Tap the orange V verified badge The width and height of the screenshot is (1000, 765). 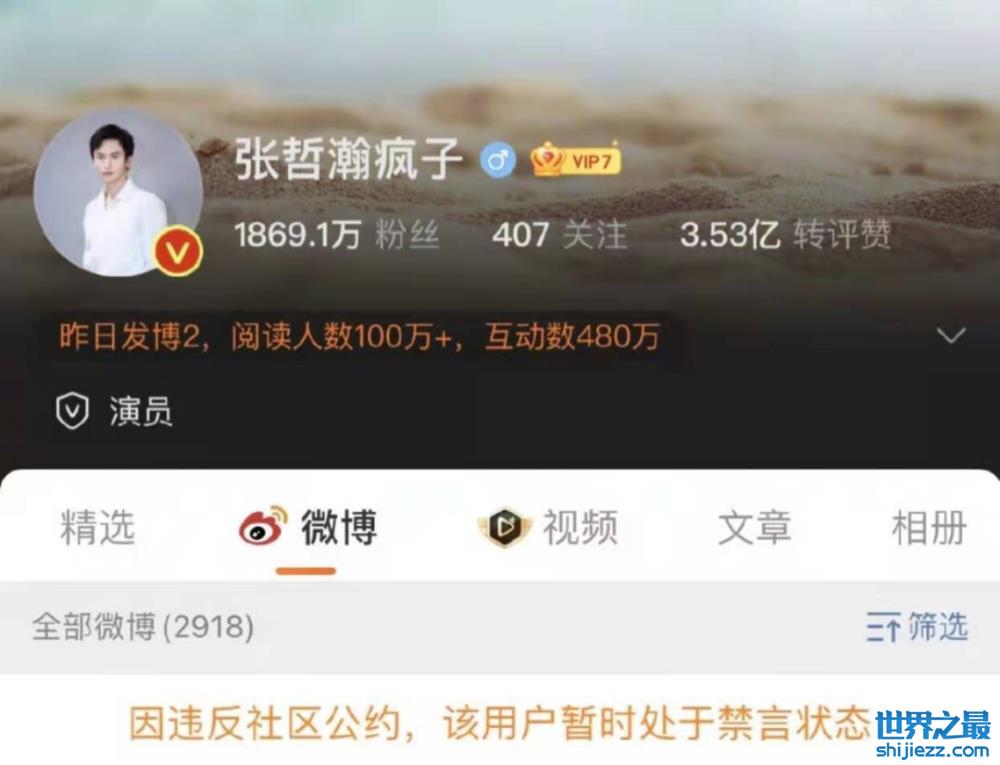(x=178, y=252)
